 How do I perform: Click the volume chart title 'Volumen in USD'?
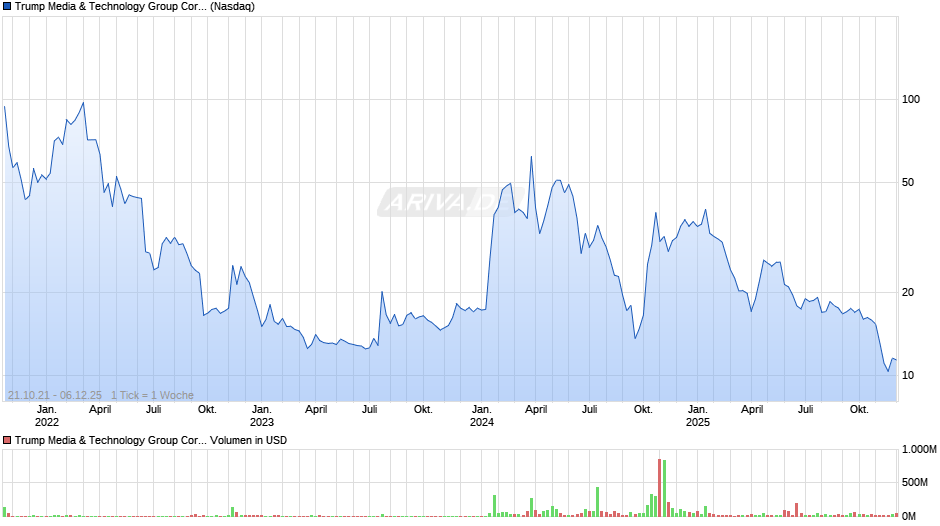tap(248, 440)
